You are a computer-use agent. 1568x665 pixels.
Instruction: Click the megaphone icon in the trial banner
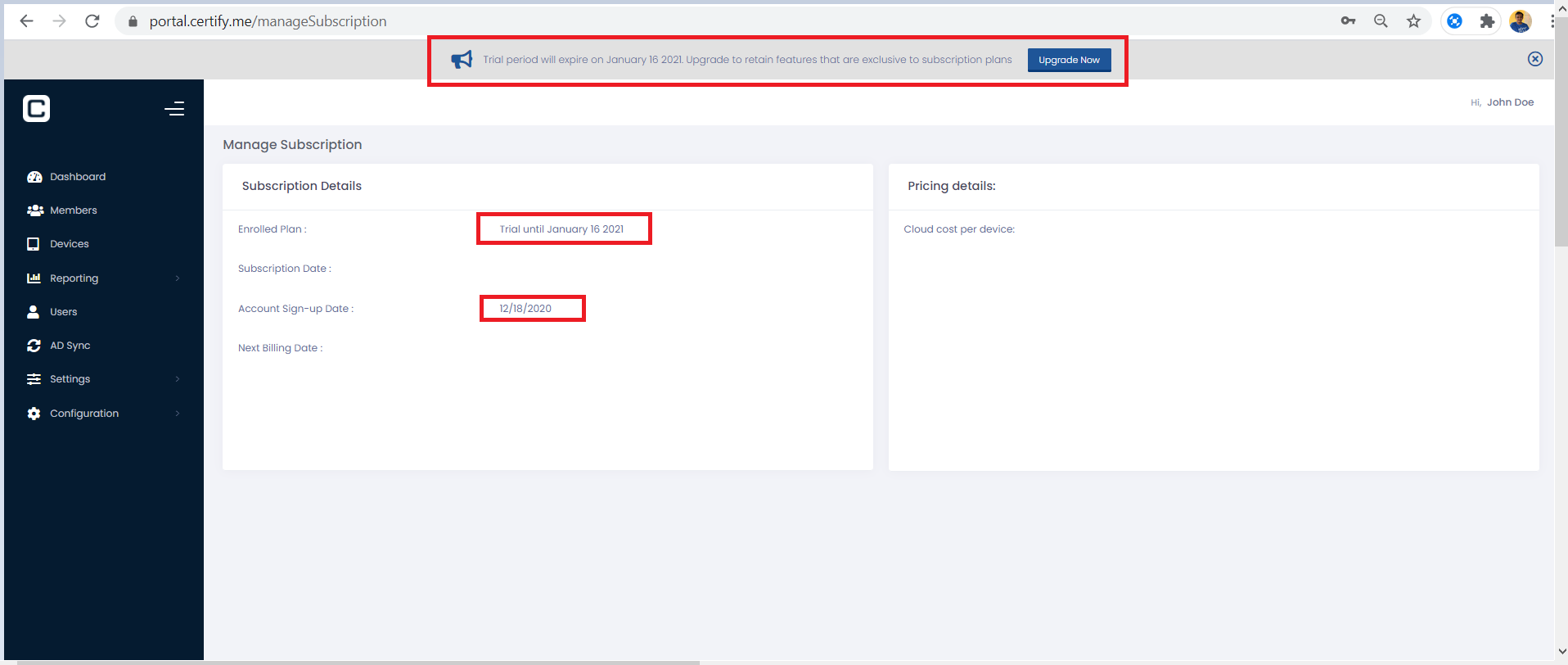[x=462, y=60]
